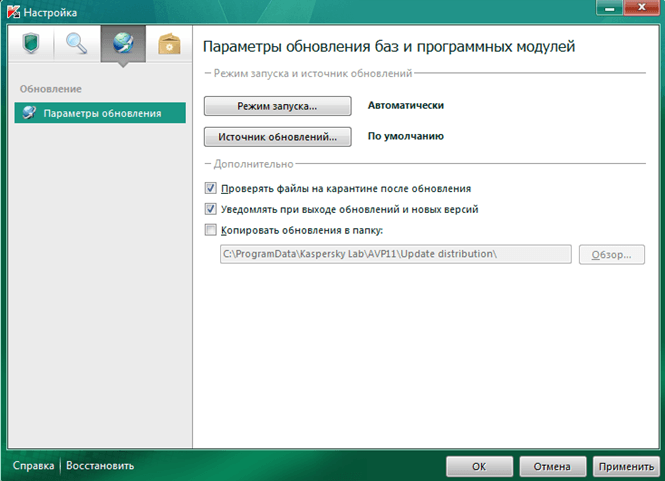665x481 pixels.
Task: Select the Update globe tab icon
Action: click(x=123, y=43)
